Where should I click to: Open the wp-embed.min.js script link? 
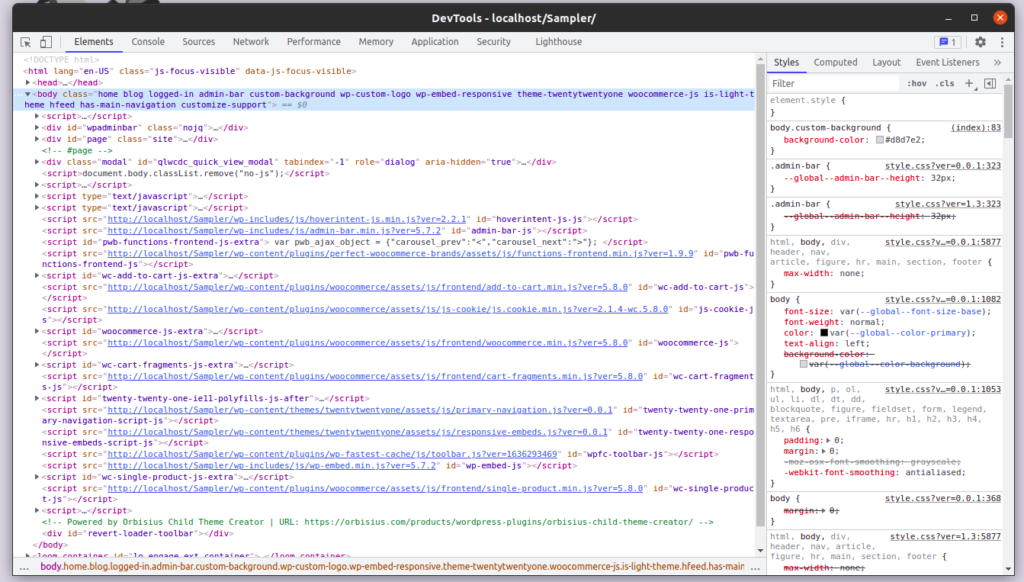pos(272,466)
